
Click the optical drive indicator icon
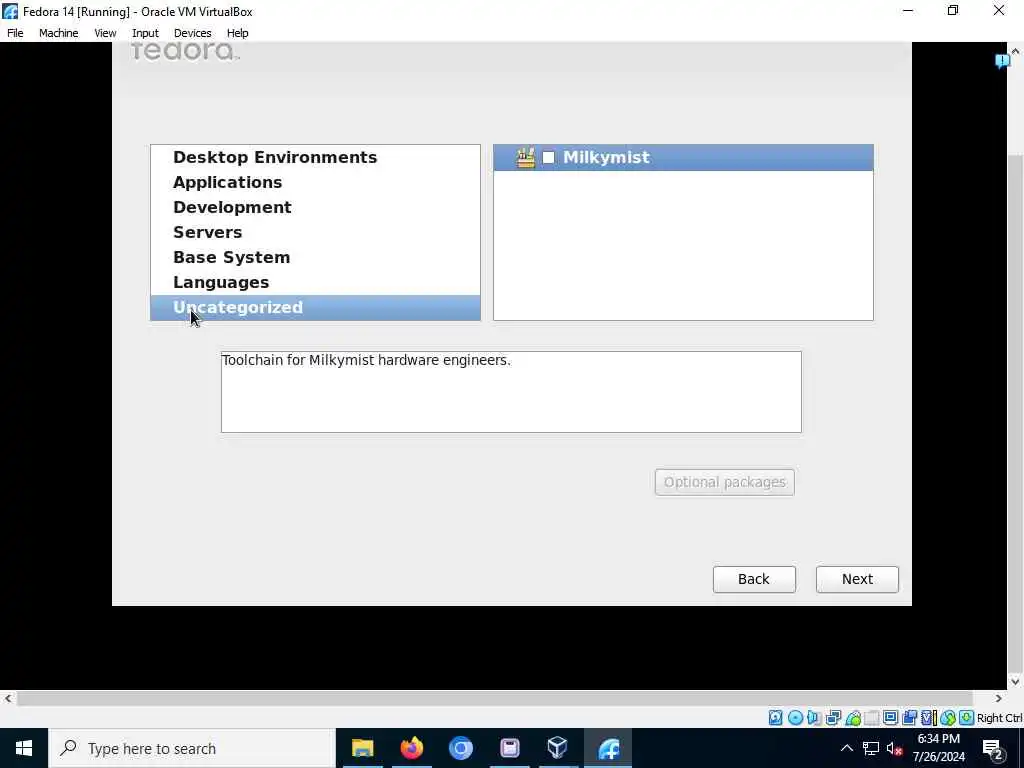pyautogui.click(x=795, y=718)
